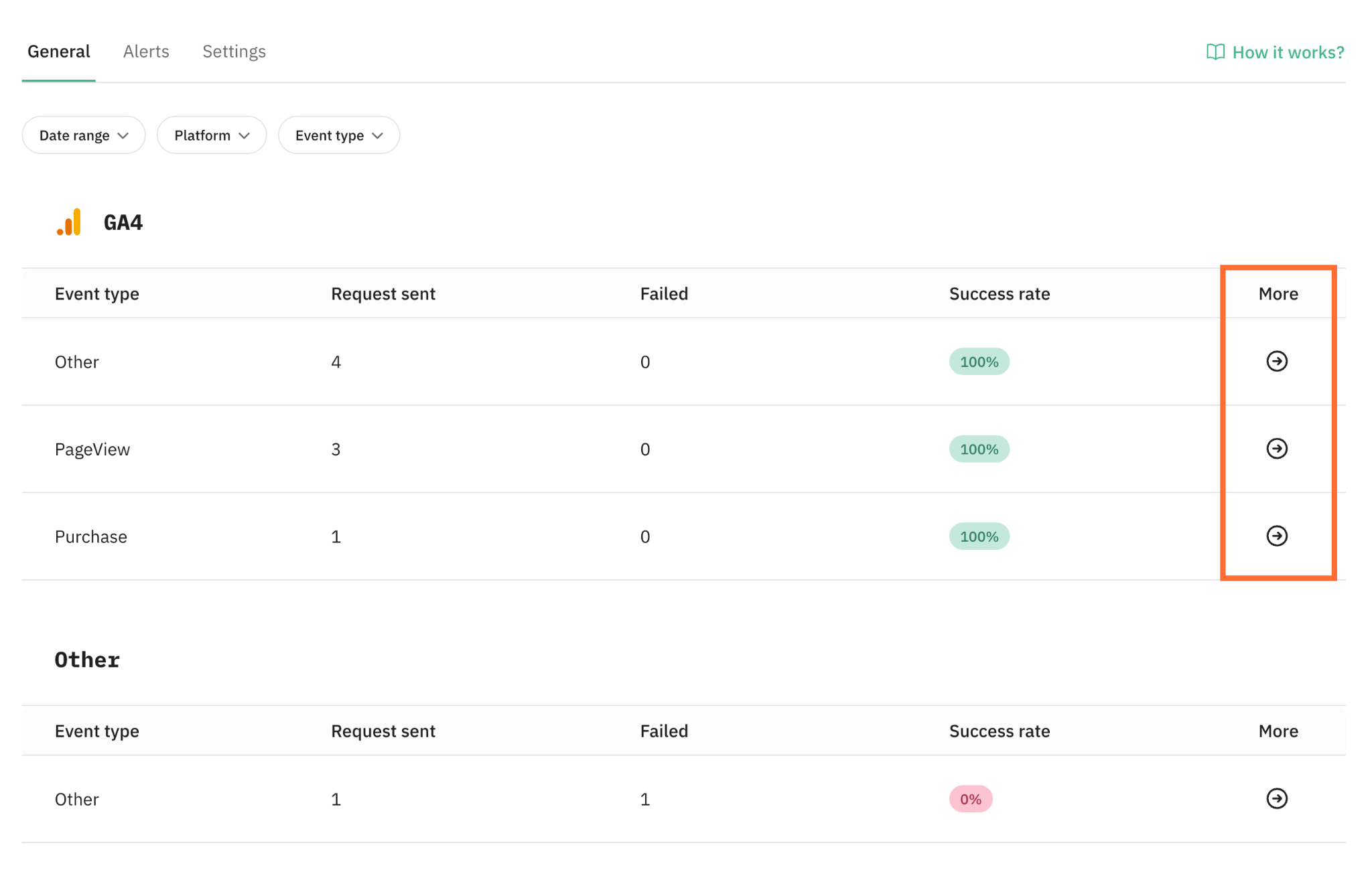This screenshot has height=880, width=1372.
Task: Select the Purchase event type cell
Action: click(91, 536)
